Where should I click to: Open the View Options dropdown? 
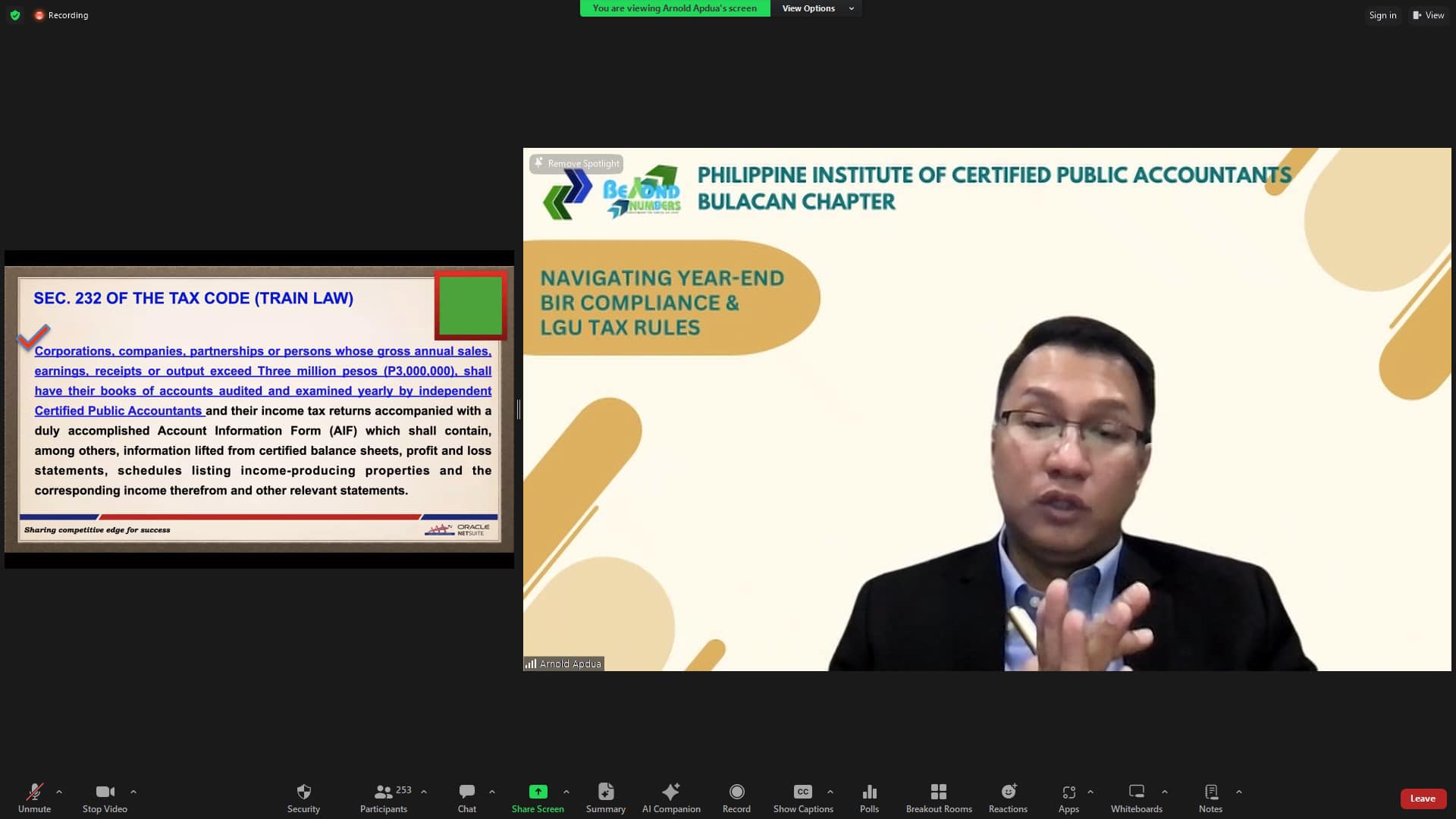pos(817,8)
